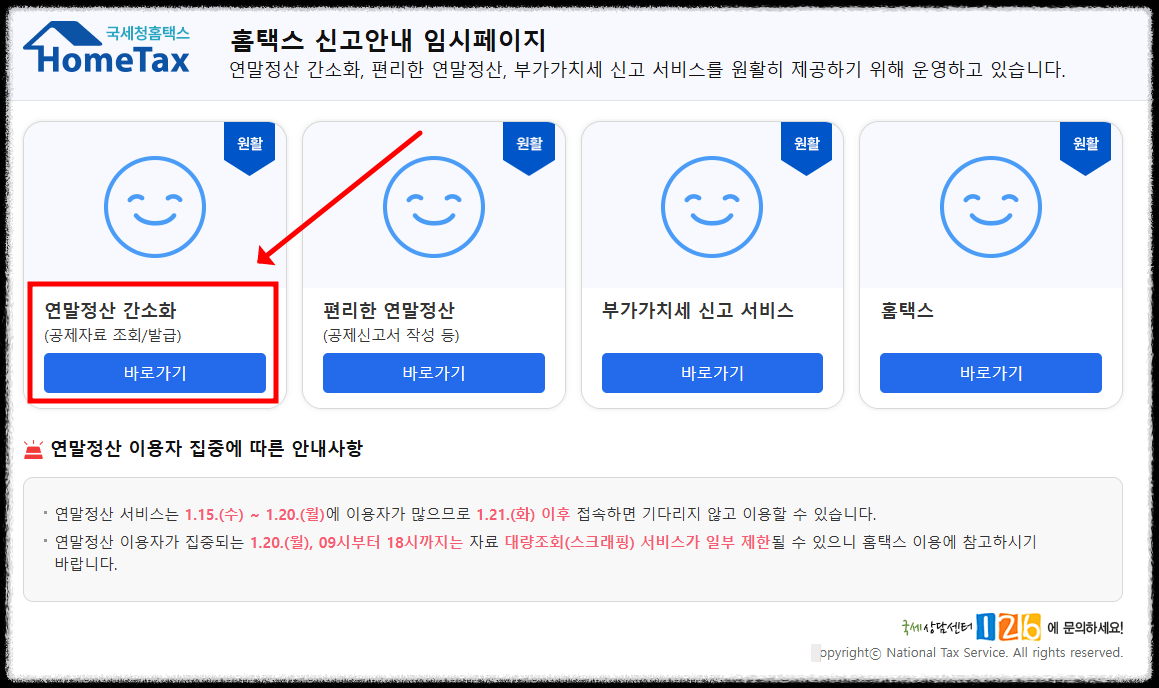1159x688 pixels.
Task: Open 부가가치세 신고 서비스 바로가기
Action: pyautogui.click(x=711, y=373)
